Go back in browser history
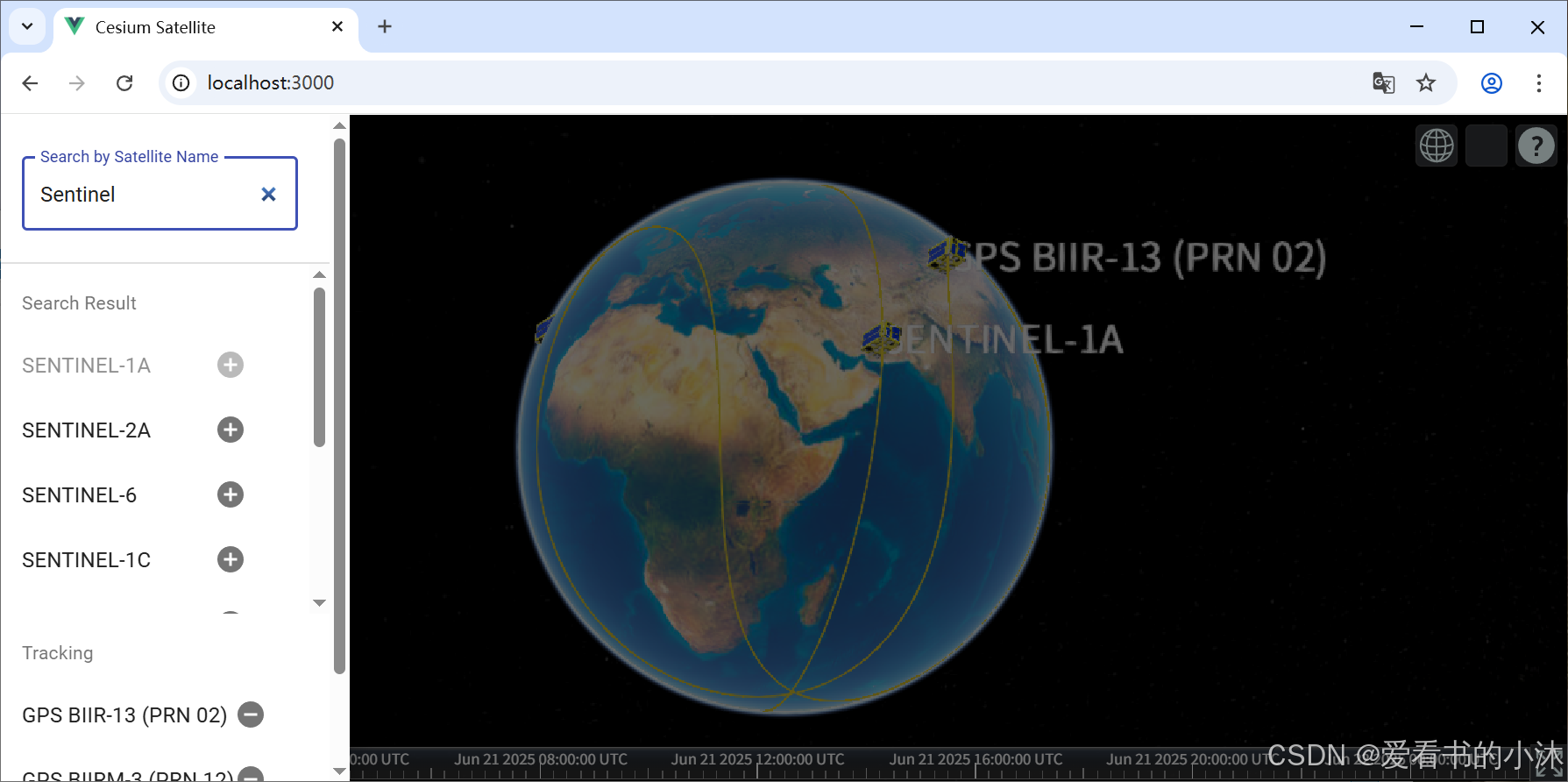Image resolution: width=1568 pixels, height=782 pixels. [x=30, y=82]
